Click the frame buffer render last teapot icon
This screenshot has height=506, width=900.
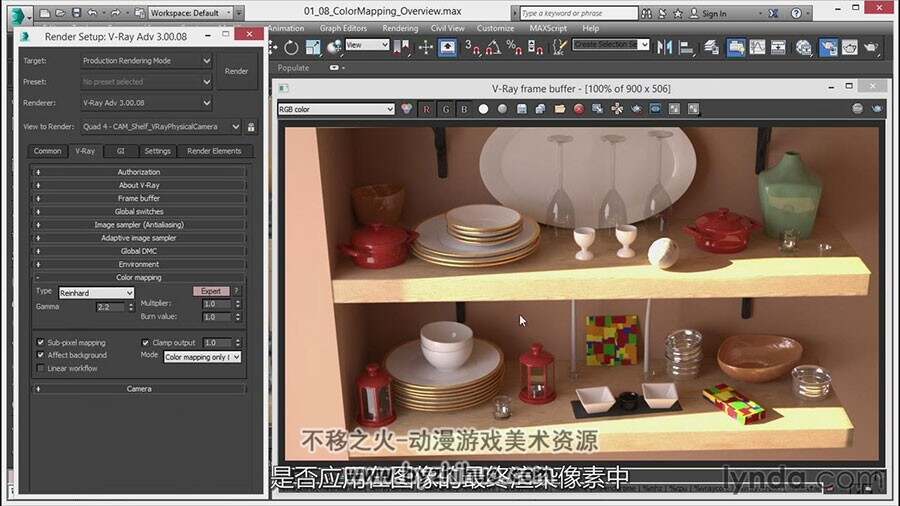coord(876,108)
